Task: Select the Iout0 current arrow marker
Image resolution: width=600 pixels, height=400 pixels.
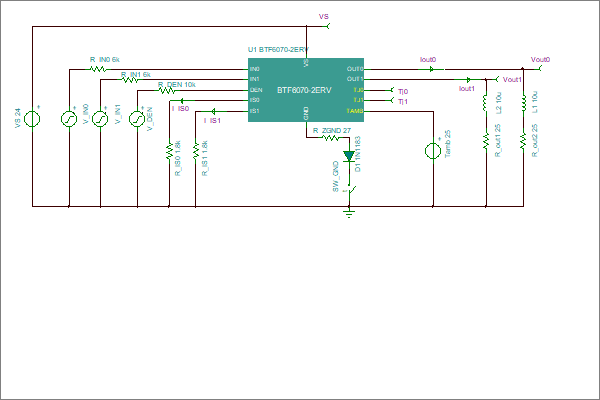Action: 431,69
